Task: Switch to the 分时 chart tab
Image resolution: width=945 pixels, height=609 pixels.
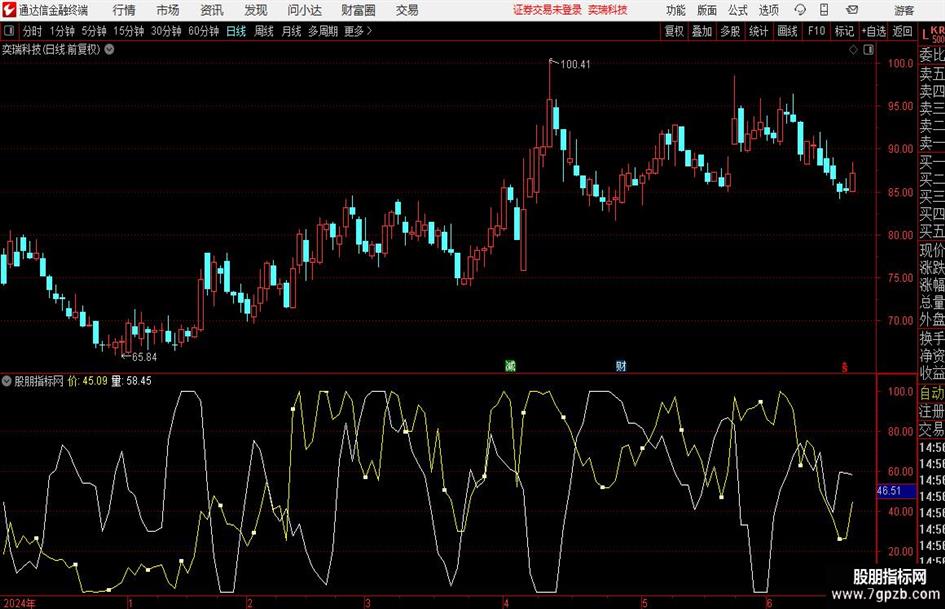Action: tap(33, 31)
